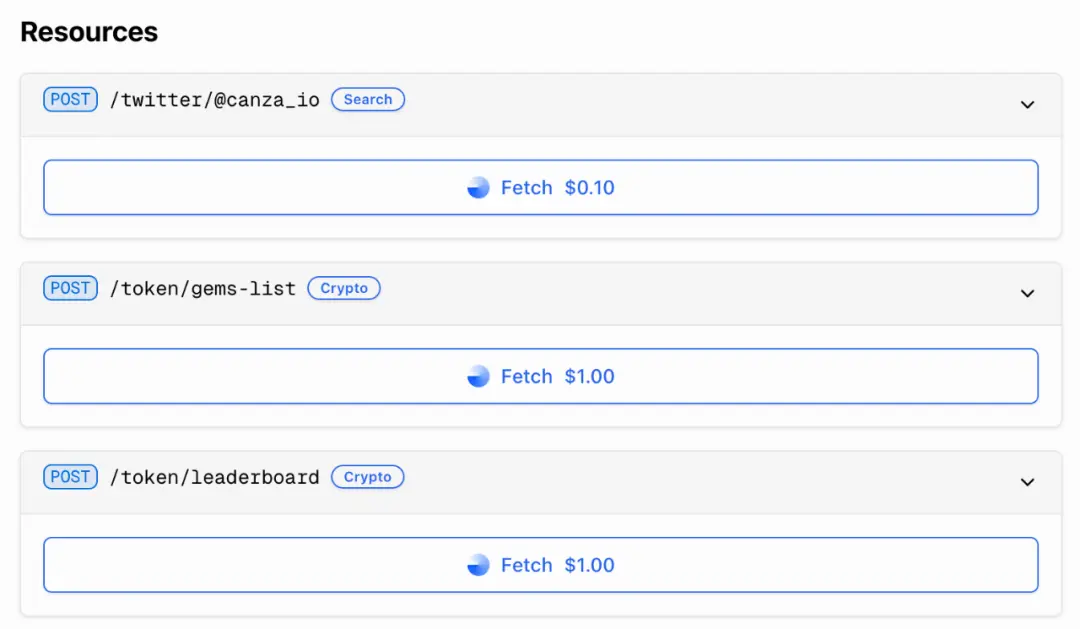Click the /token/leaderboard endpoint path
Viewport: 1080px width, 629px height.
point(214,478)
